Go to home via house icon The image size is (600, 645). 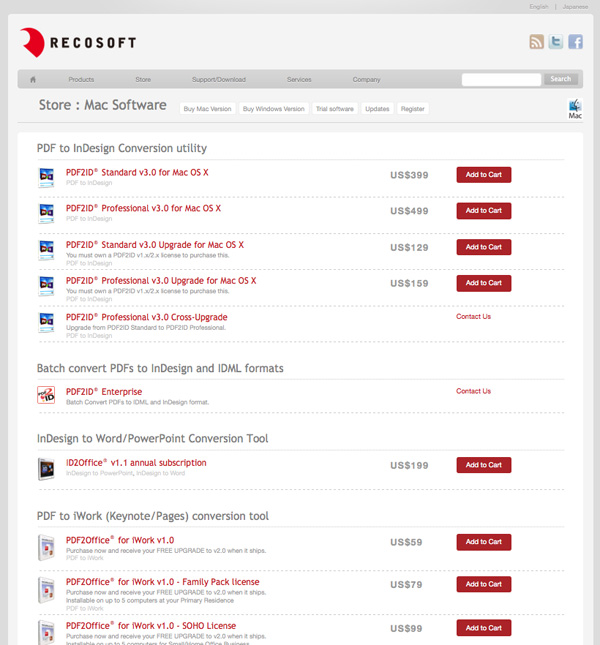(33, 79)
